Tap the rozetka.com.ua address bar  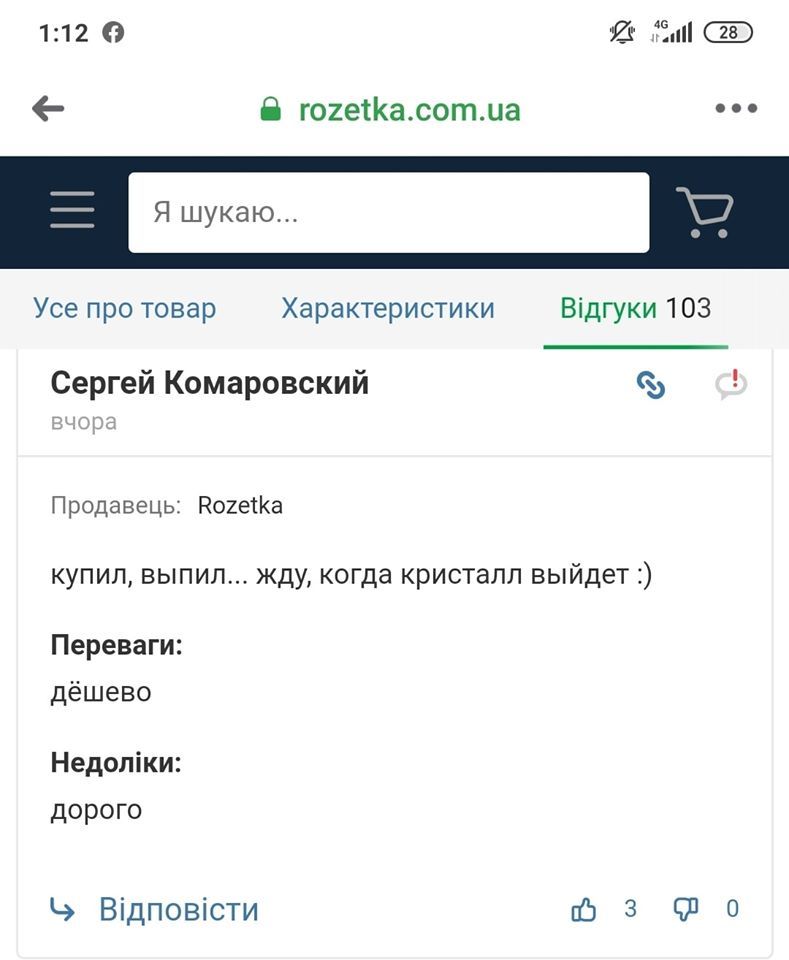[409, 109]
